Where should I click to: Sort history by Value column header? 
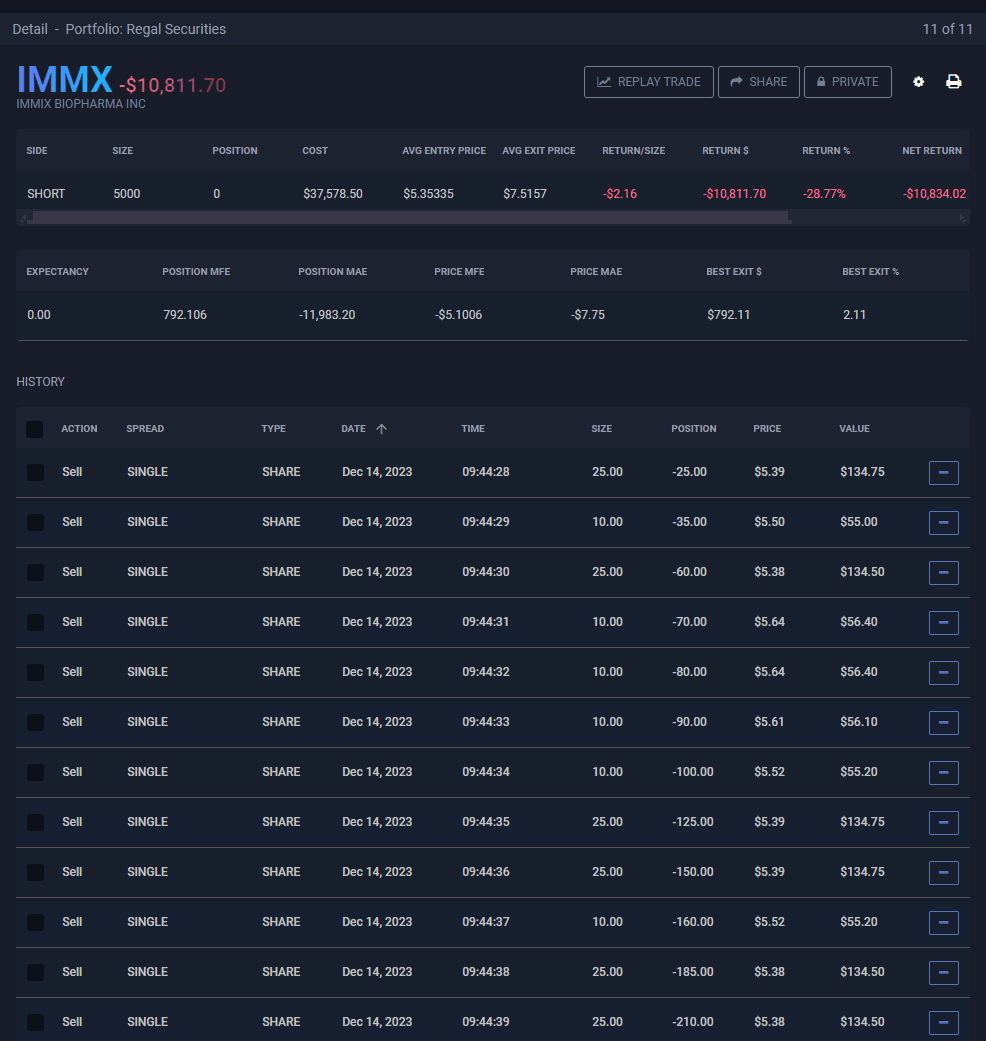(x=854, y=429)
